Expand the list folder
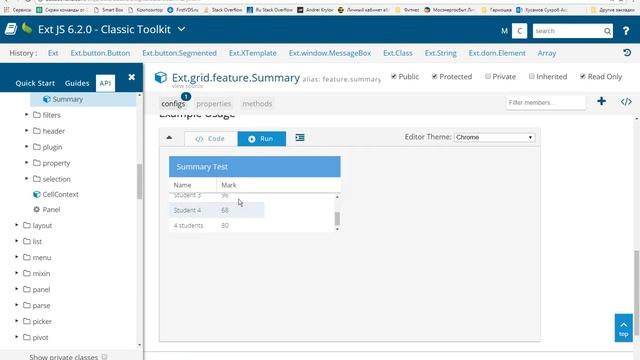Image resolution: width=640 pixels, height=360 pixels. [x=17, y=241]
